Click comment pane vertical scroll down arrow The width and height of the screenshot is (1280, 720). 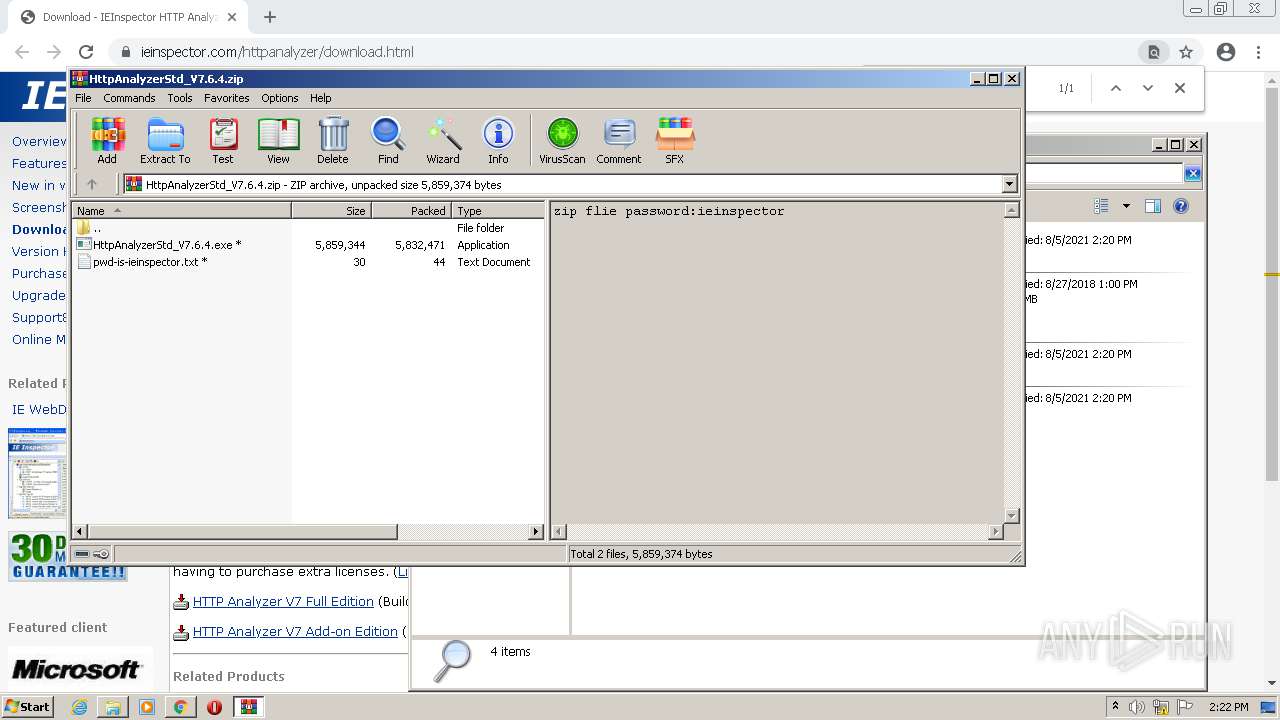[x=1011, y=515]
